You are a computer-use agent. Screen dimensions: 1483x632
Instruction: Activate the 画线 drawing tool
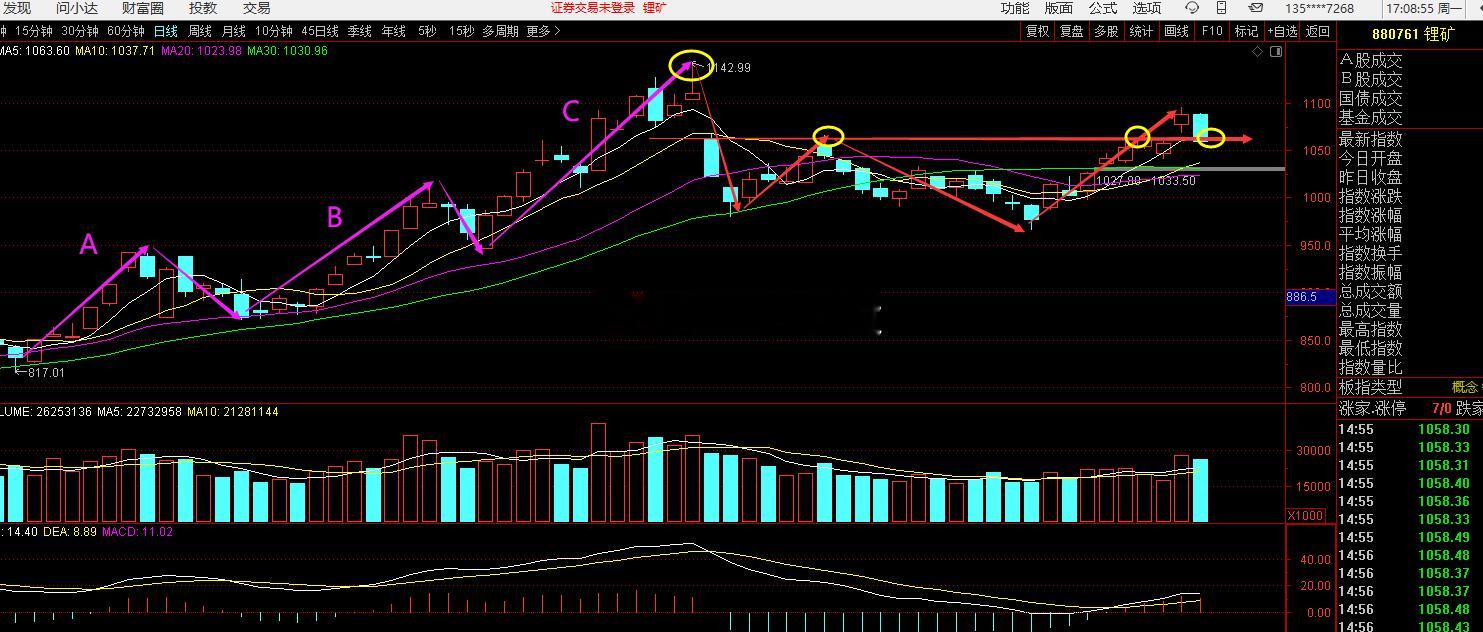coord(1177,31)
